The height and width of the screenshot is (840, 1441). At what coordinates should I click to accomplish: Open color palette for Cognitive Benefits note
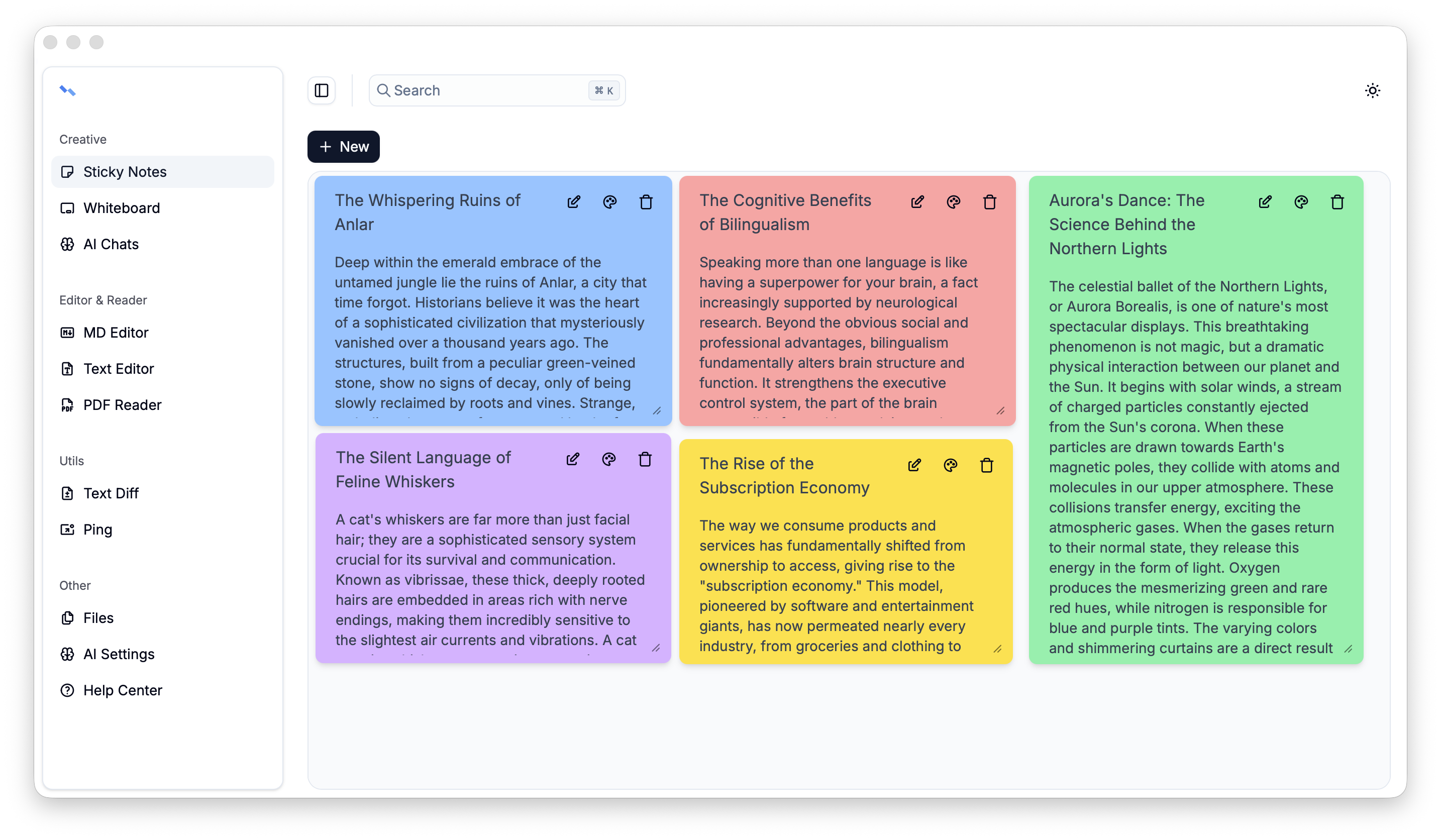coord(953,202)
